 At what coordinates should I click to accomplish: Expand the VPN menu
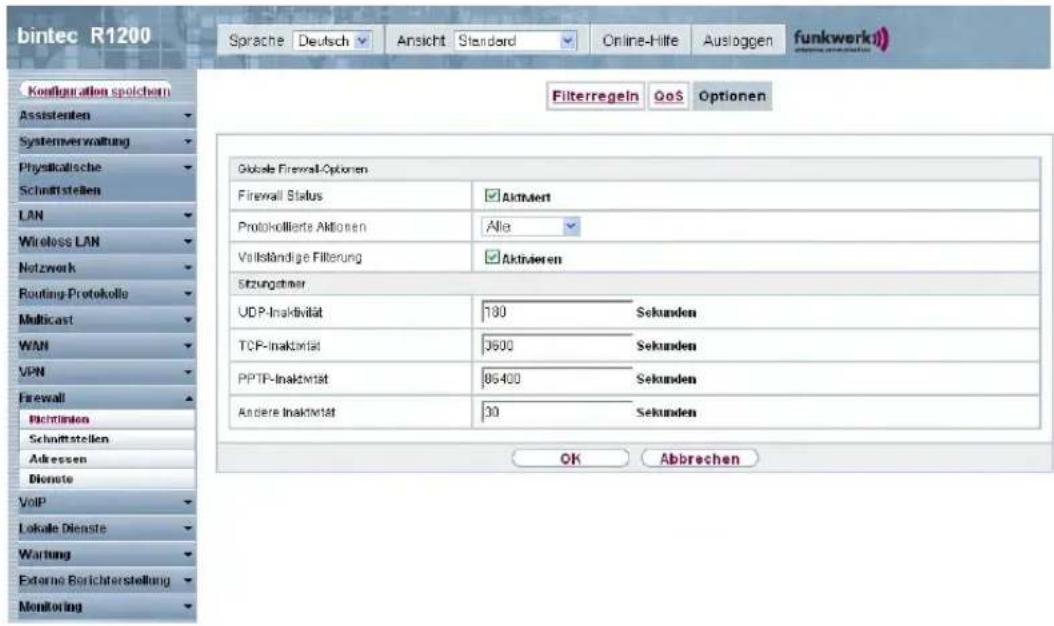pyautogui.click(x=105, y=372)
